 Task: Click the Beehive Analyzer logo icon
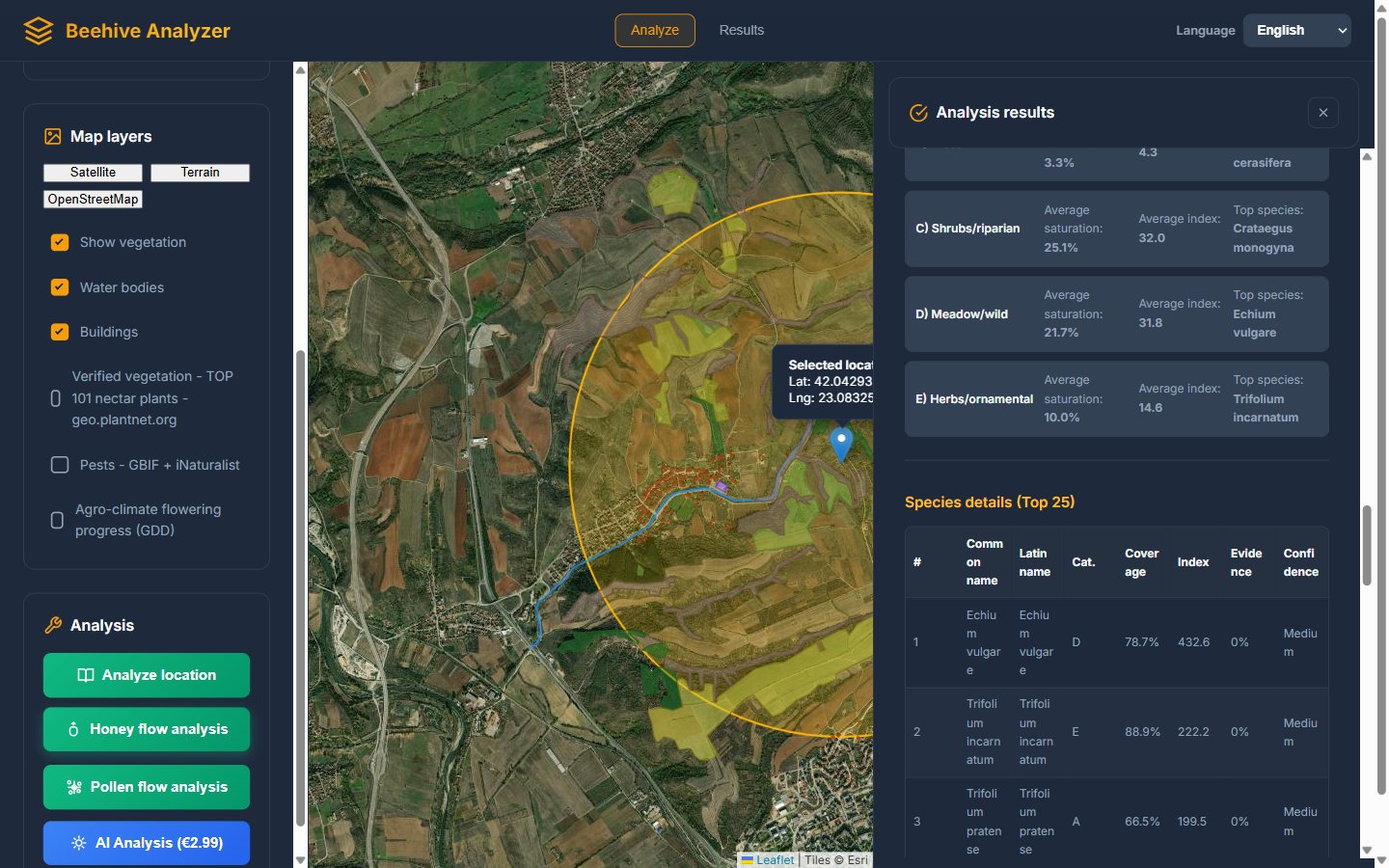[39, 31]
